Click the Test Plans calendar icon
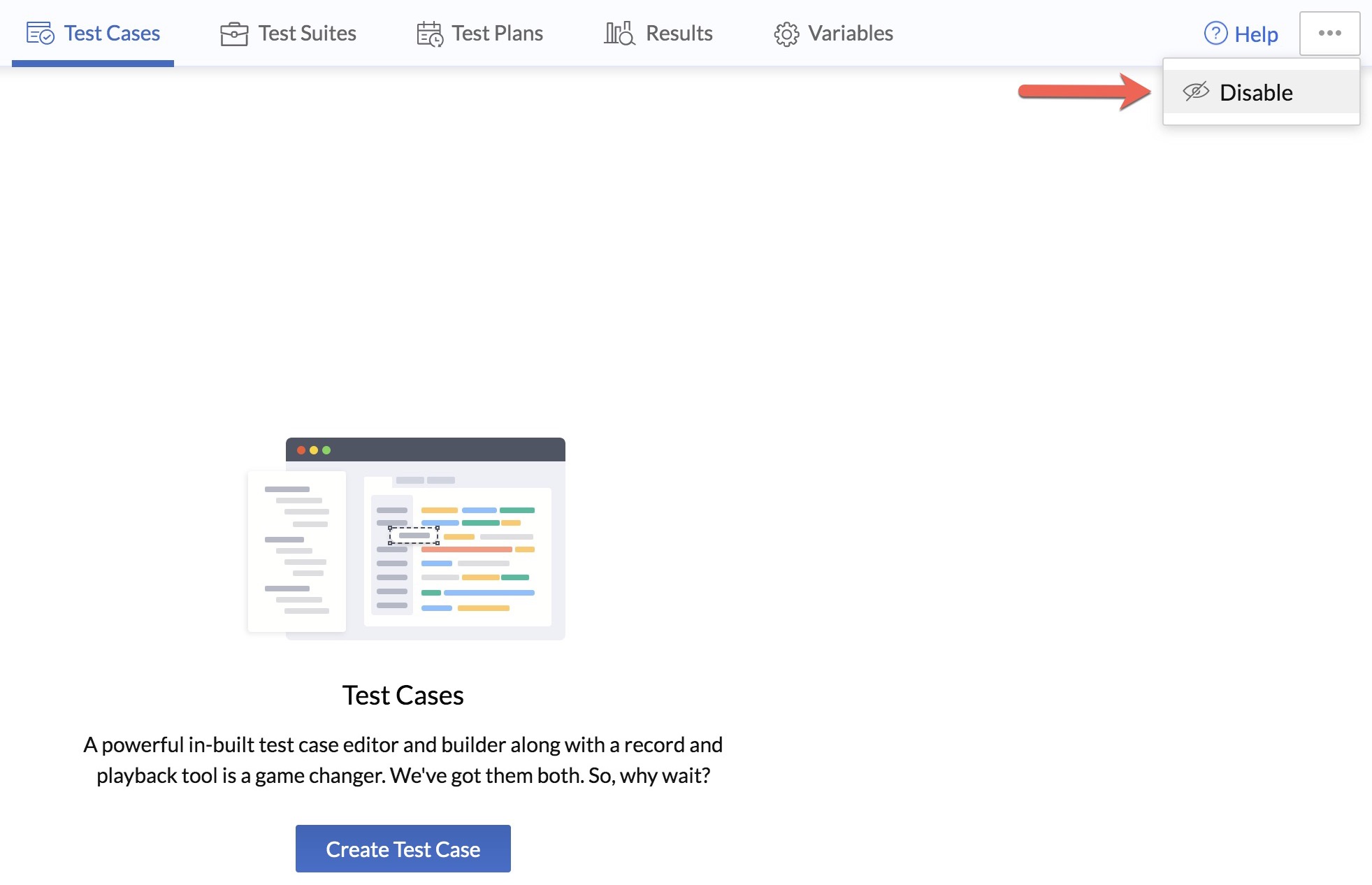The height and width of the screenshot is (885, 1372). pyautogui.click(x=429, y=34)
